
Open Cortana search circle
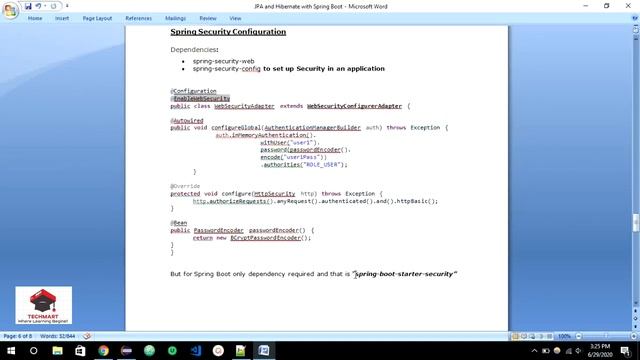[33, 351]
